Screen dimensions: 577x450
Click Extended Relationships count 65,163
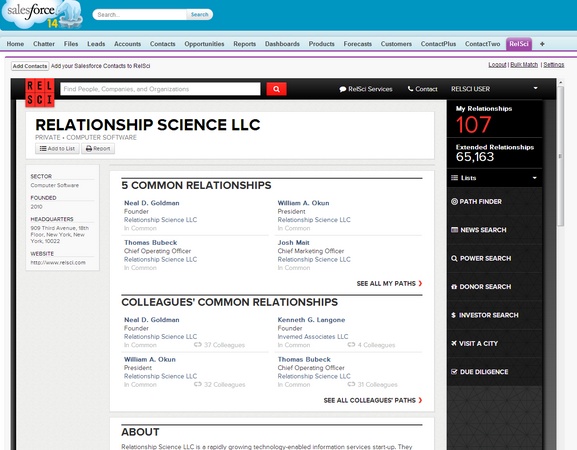475,157
